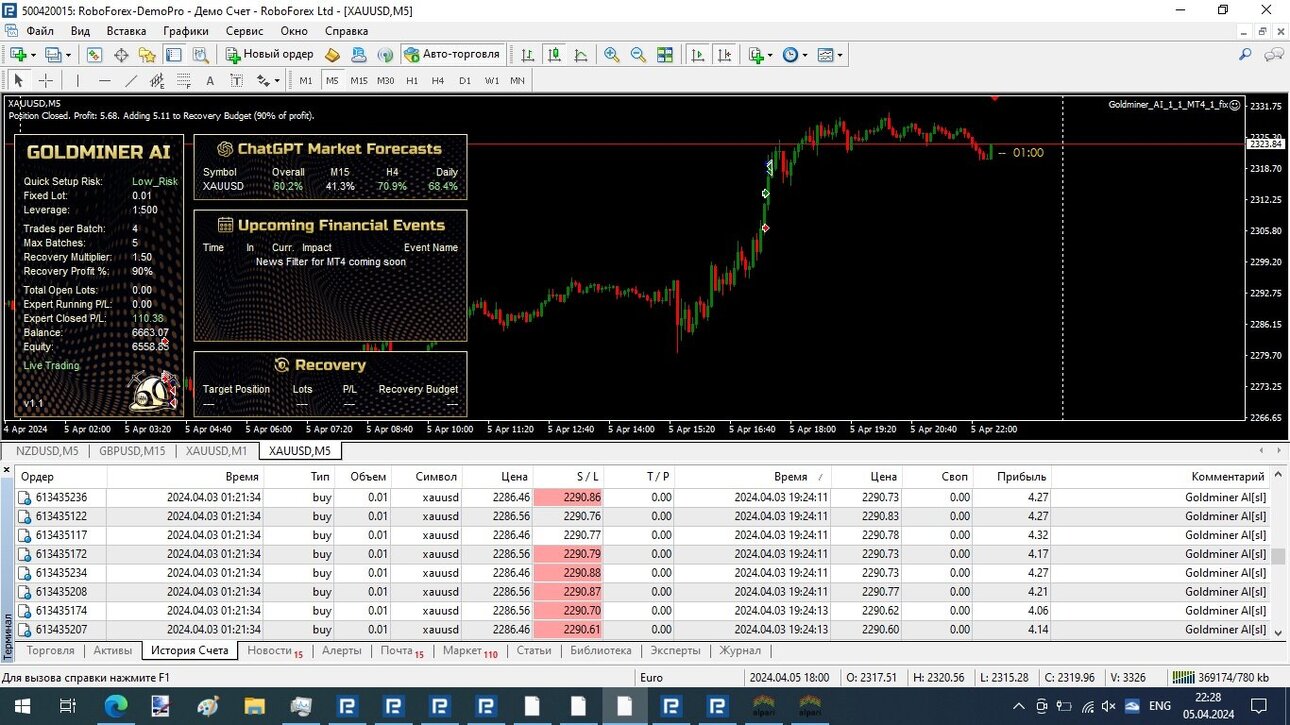1290x725 pixels.
Task: Open the Strategy Tester magnifier icon
Action: coord(201,55)
